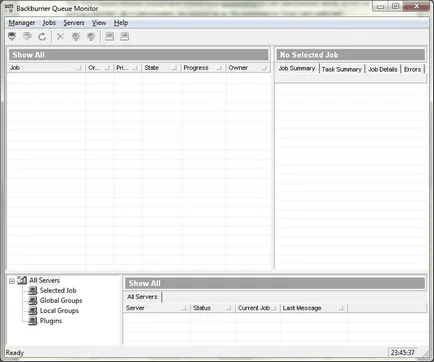Switch to the Errors tab
The height and width of the screenshot is (362, 434).
(x=412, y=69)
